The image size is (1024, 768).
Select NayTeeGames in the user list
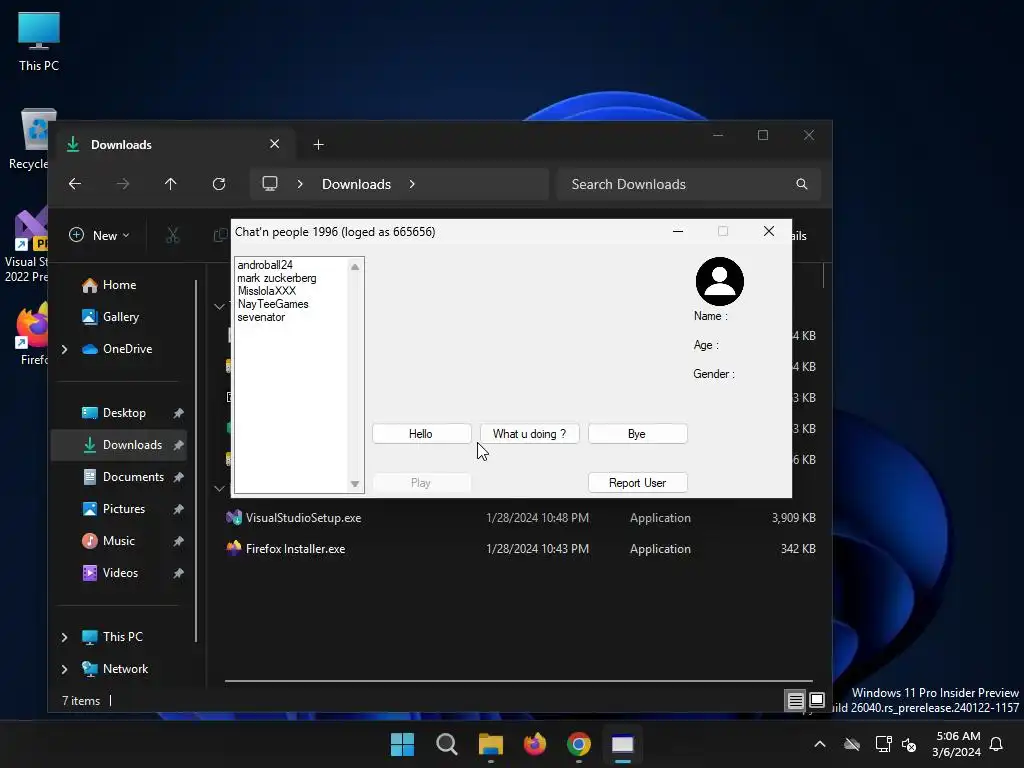pos(273,304)
